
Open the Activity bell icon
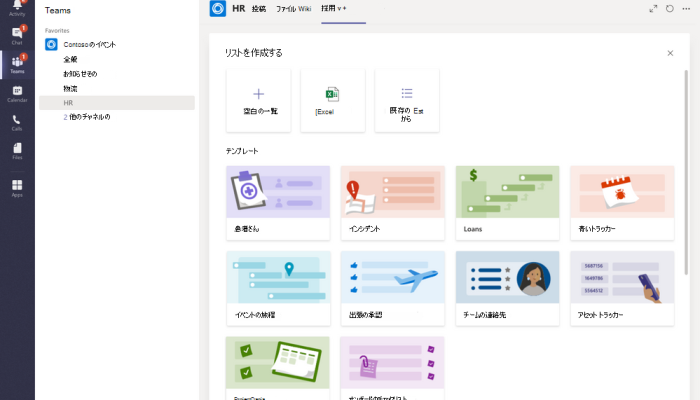pos(17,5)
